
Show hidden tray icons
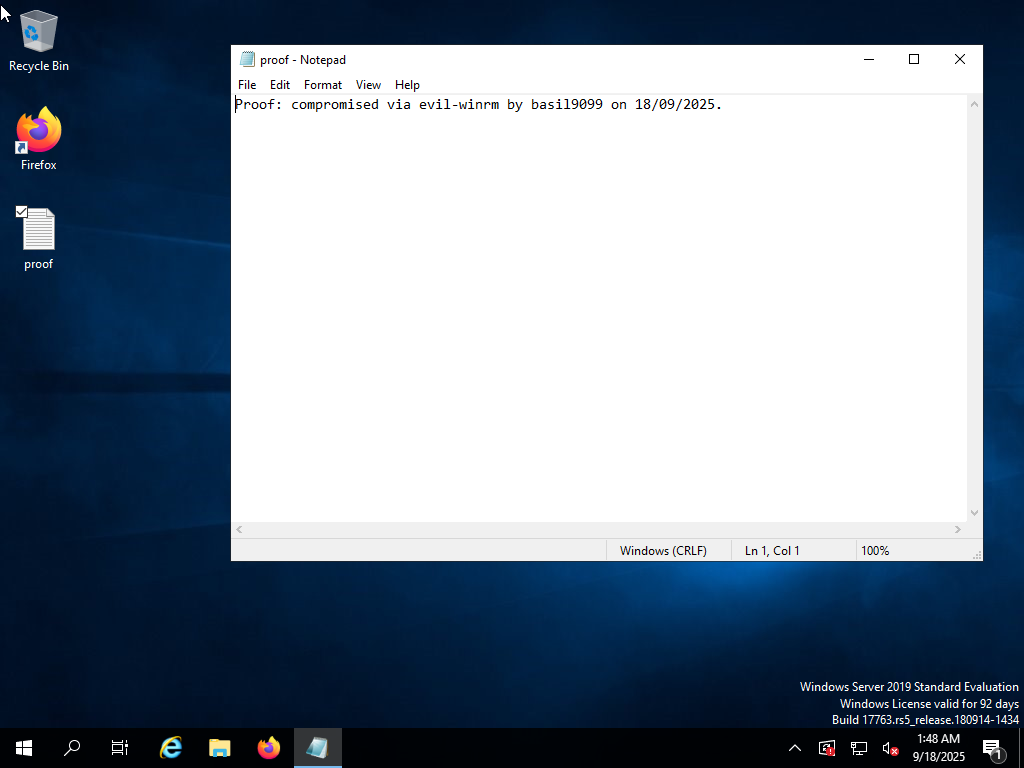(x=794, y=747)
